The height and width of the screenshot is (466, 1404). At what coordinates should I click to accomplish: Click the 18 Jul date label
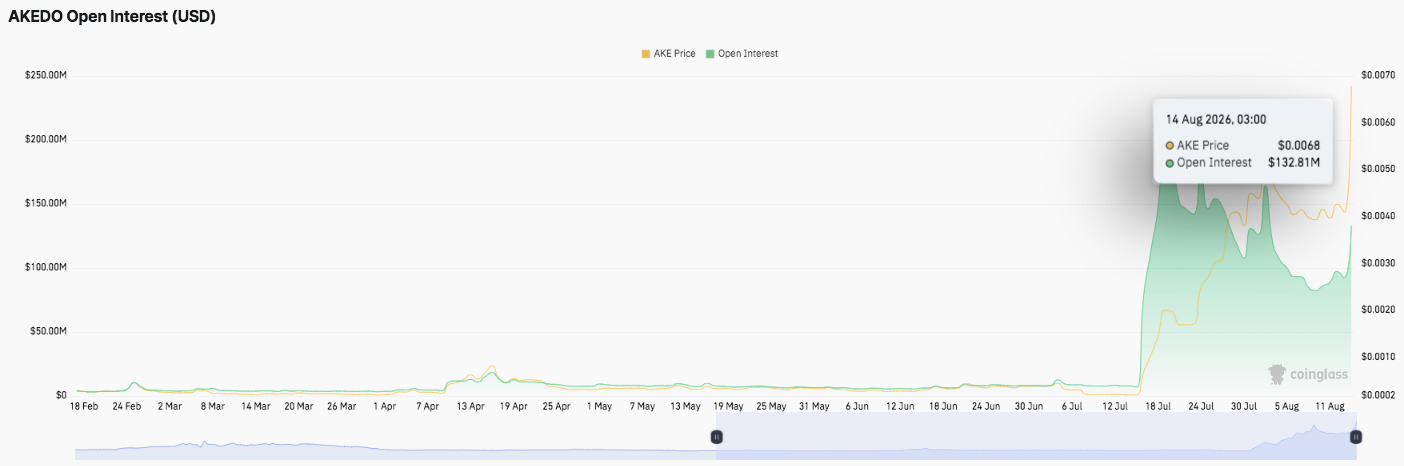1158,407
